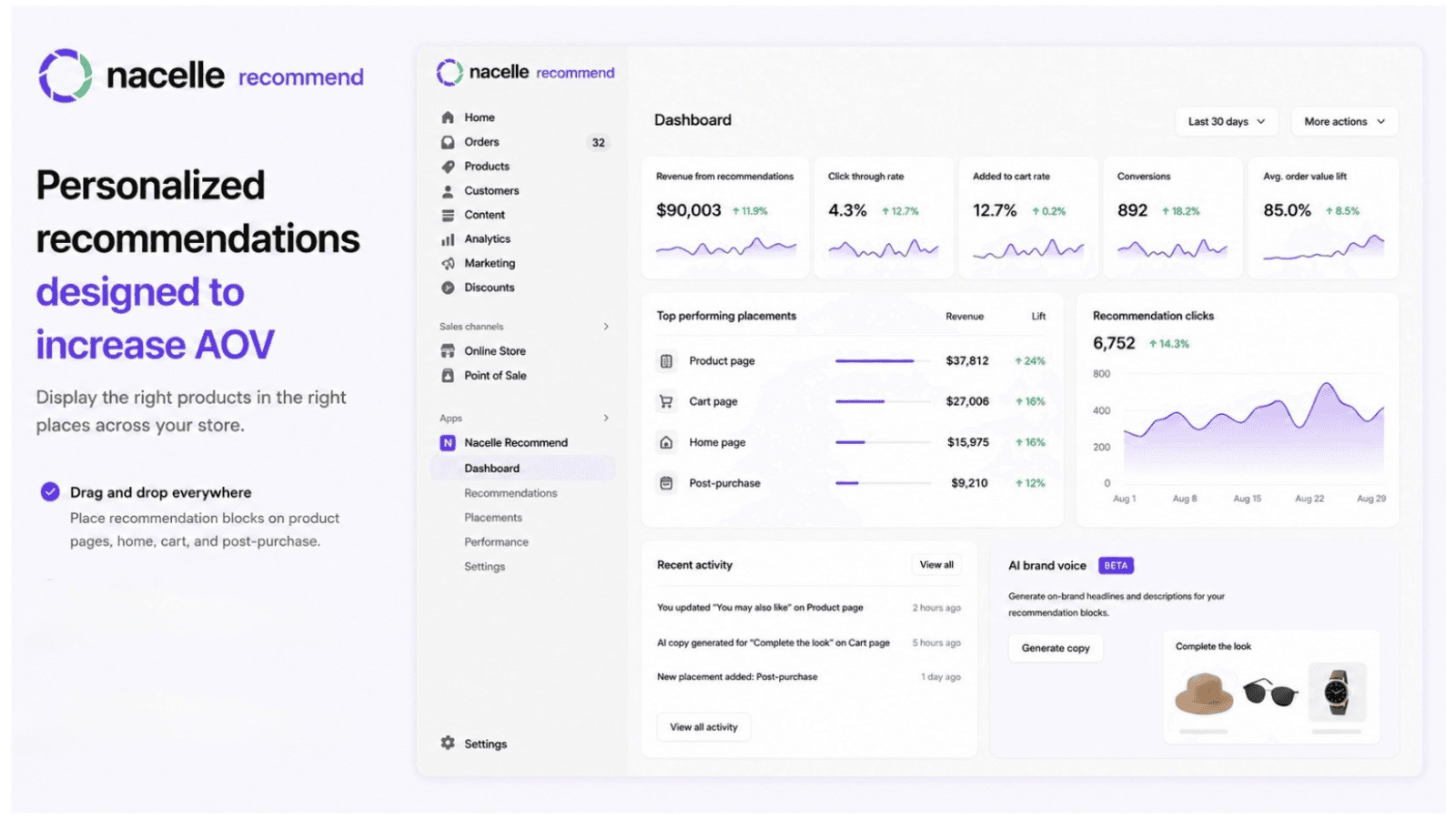Click the Nacelle Recommend app N icon
This screenshot has height=819, width=1456.
coord(448,443)
